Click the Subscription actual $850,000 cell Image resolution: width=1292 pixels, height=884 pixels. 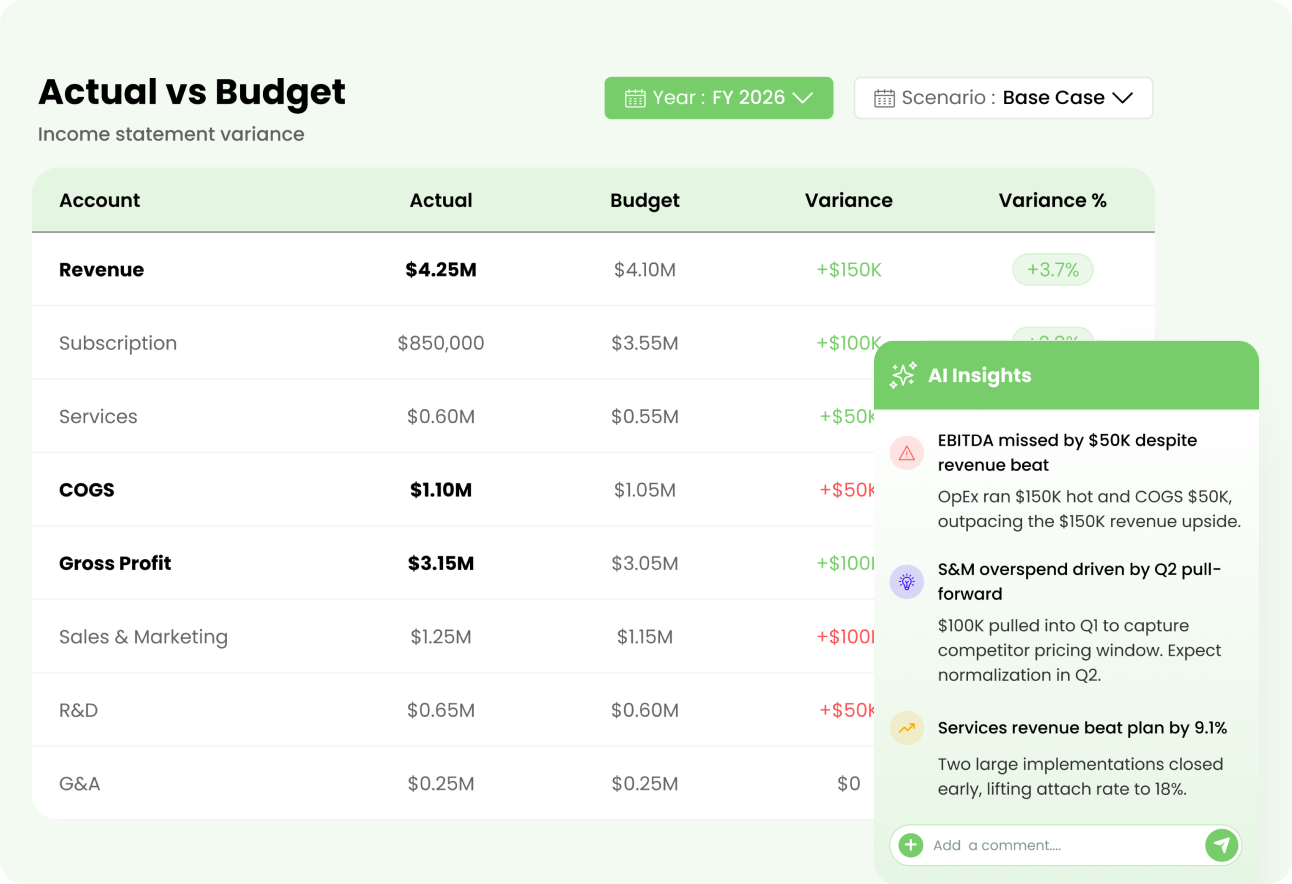[441, 343]
